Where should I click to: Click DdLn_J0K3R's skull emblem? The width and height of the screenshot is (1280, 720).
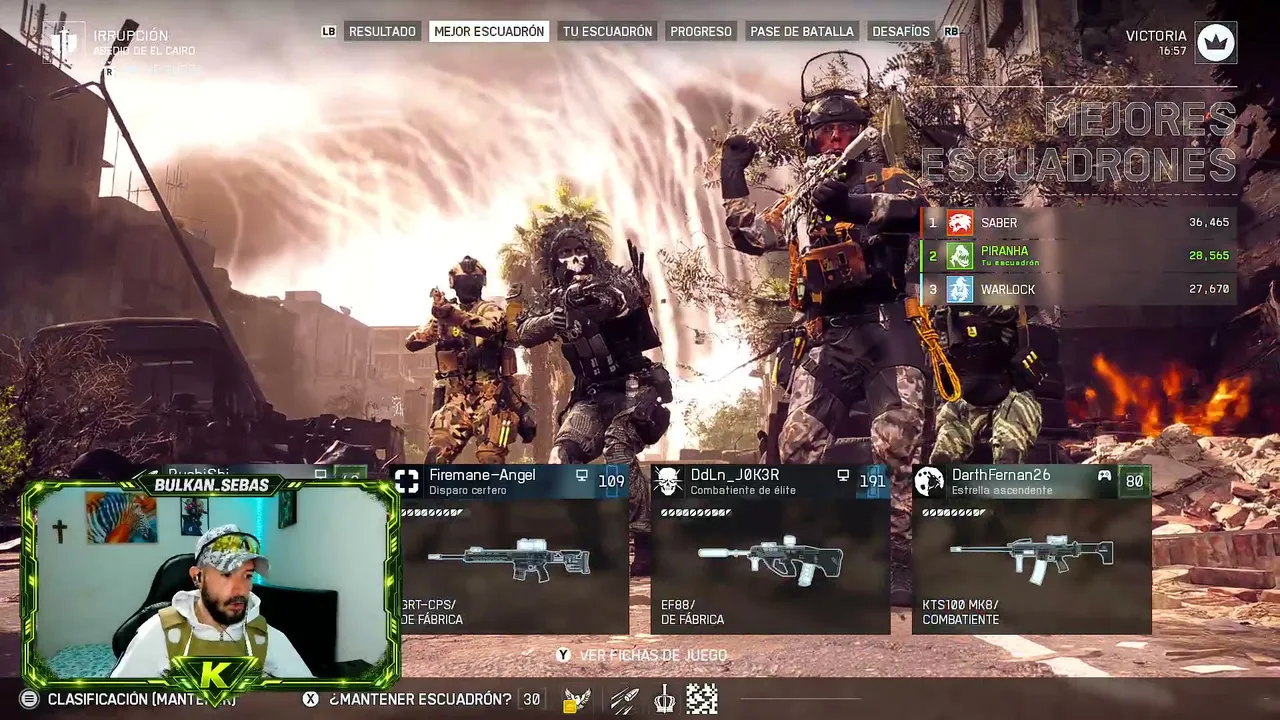(x=668, y=481)
